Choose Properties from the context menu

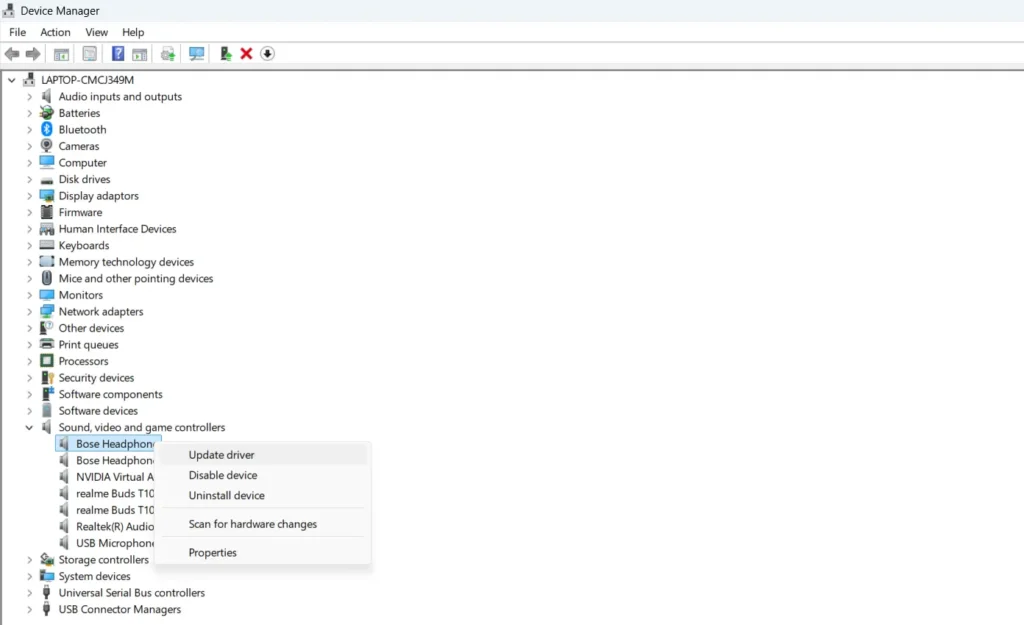[x=264, y=553]
